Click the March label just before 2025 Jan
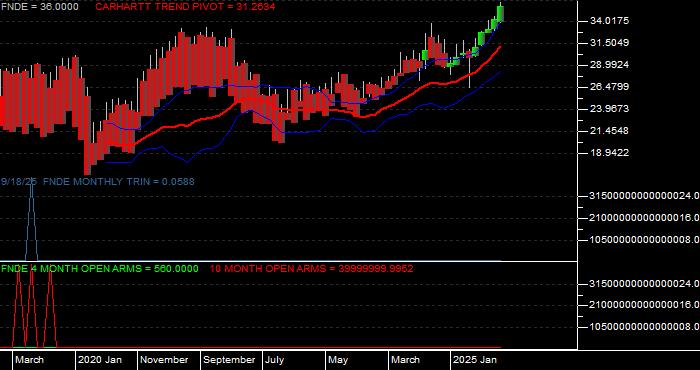The width and height of the screenshot is (700, 370). click(405, 360)
